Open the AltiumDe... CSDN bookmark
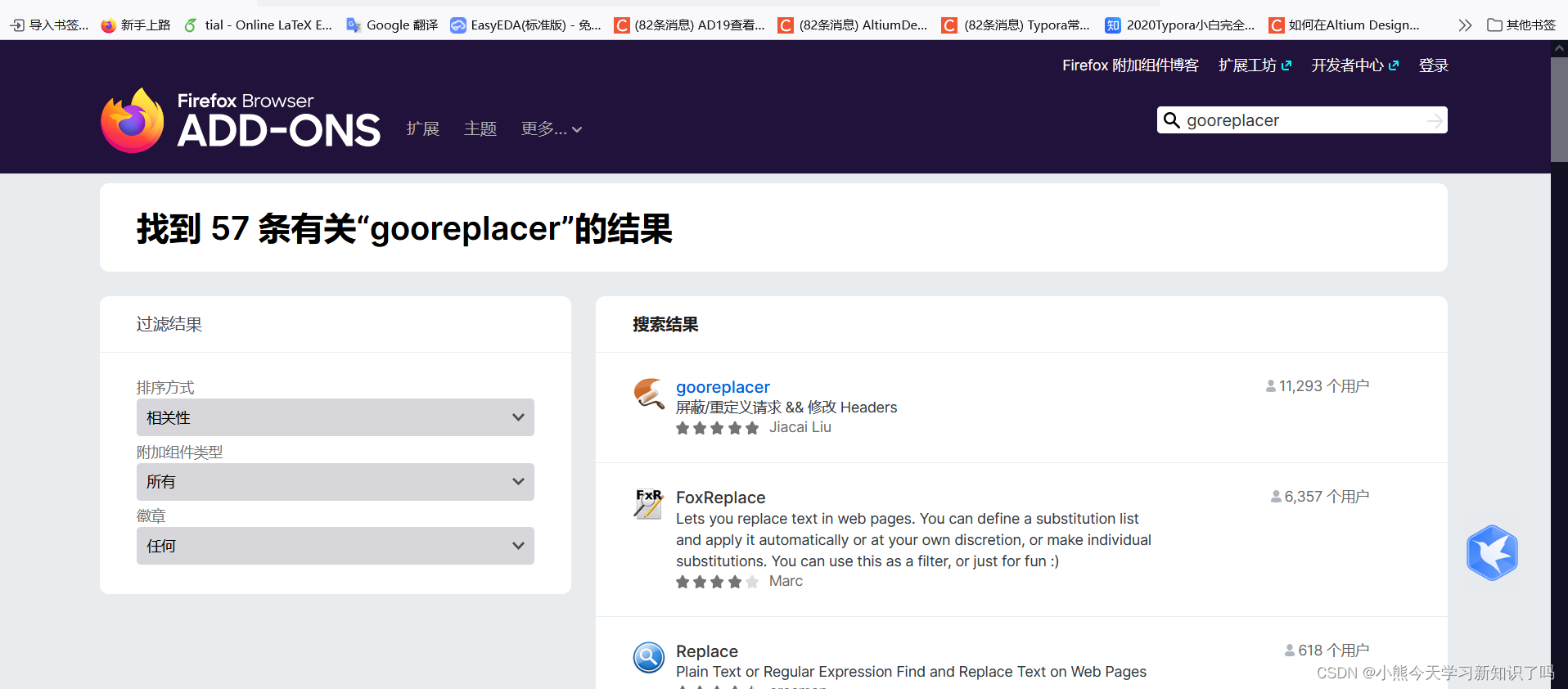This screenshot has height=689, width=1568. (x=853, y=25)
